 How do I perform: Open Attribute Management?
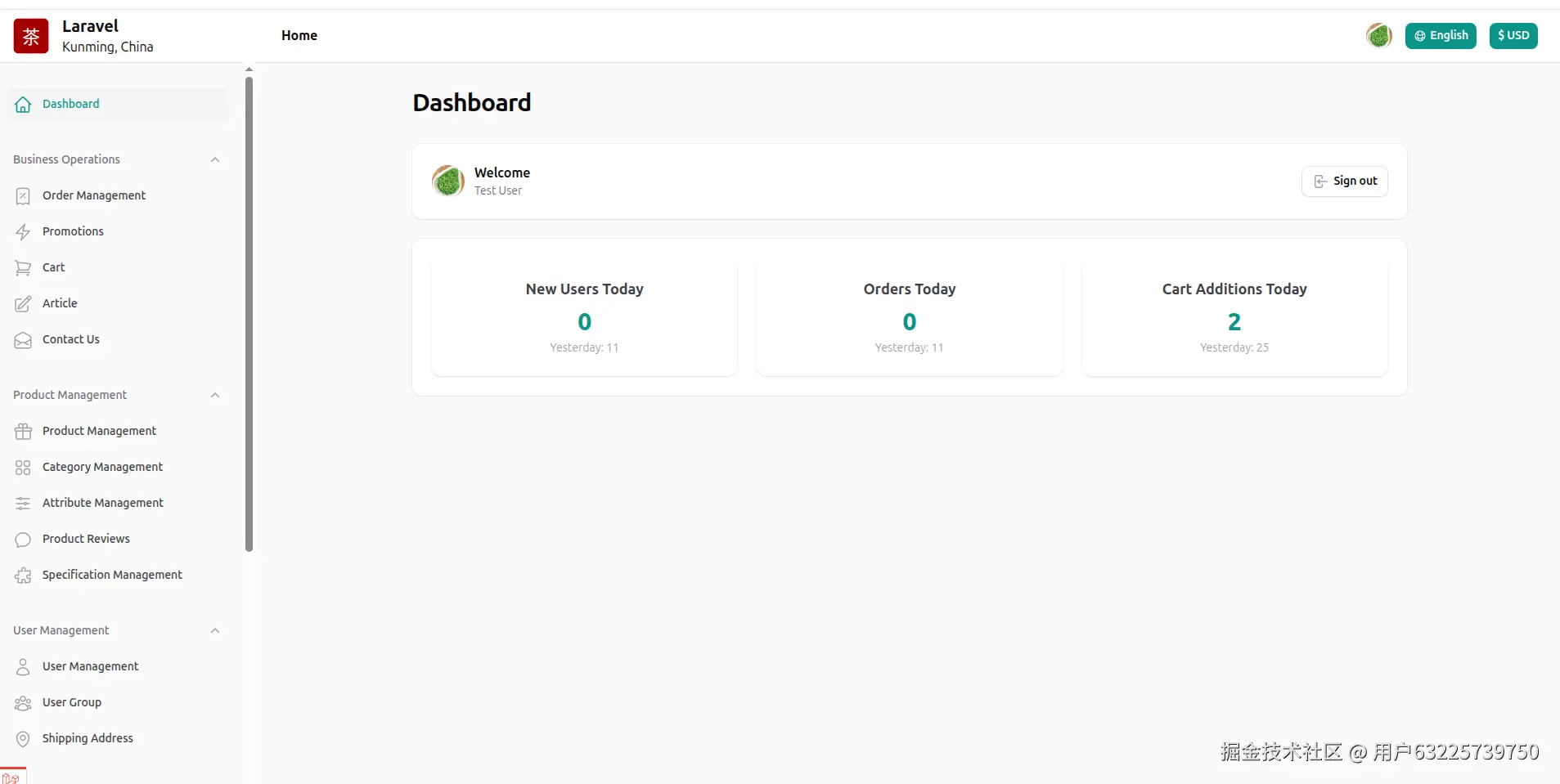pyautogui.click(x=118, y=503)
